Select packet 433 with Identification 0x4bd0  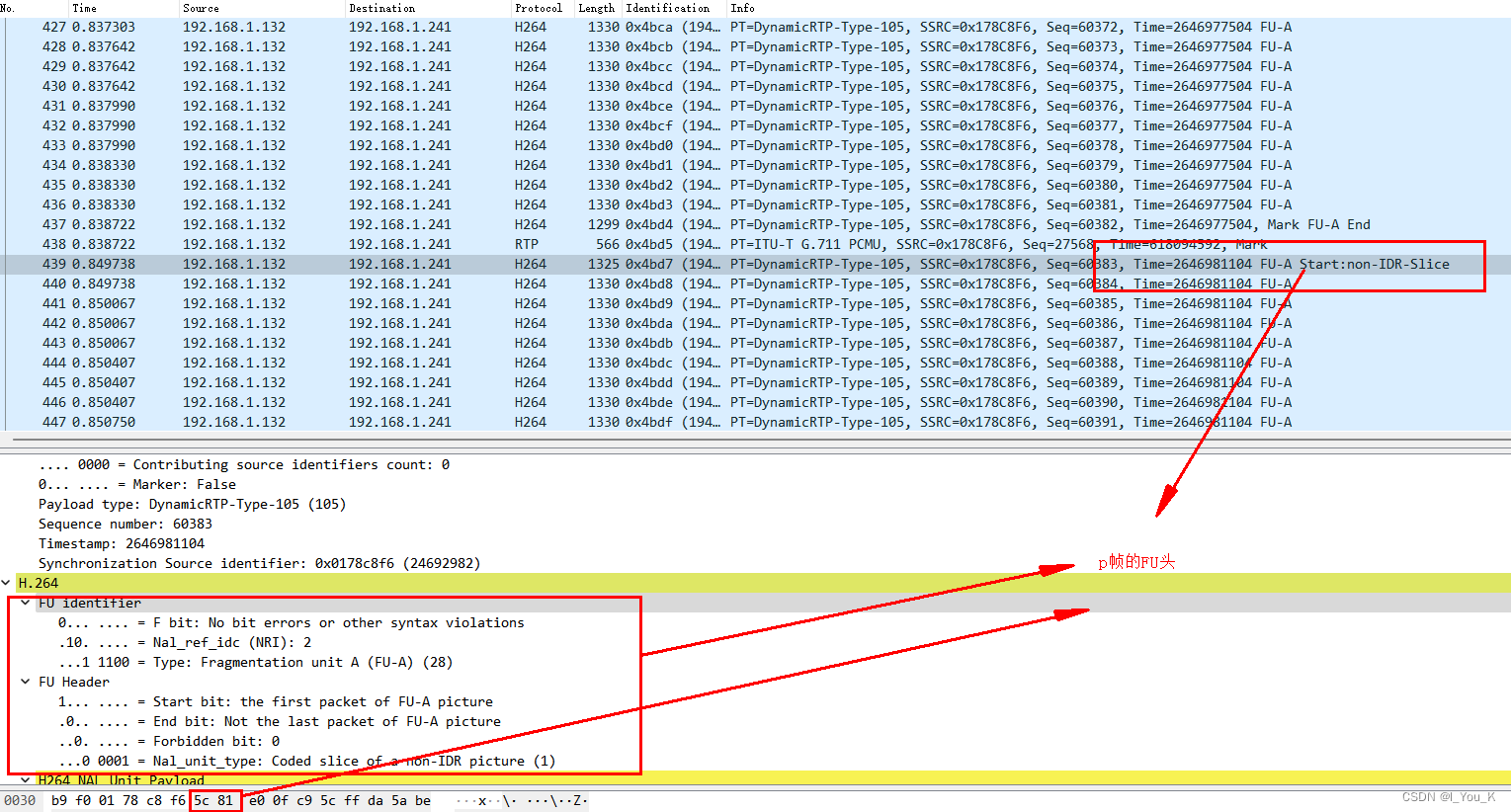click(755, 145)
